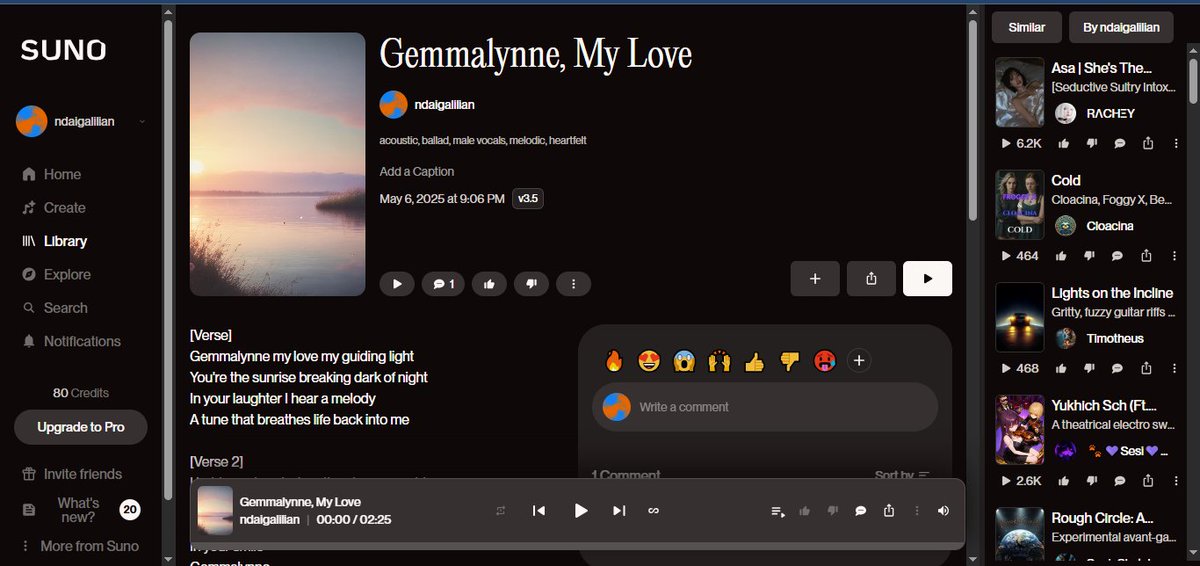The width and height of the screenshot is (1200, 566).
Task: Click the SUNO logo
Action: point(63,50)
